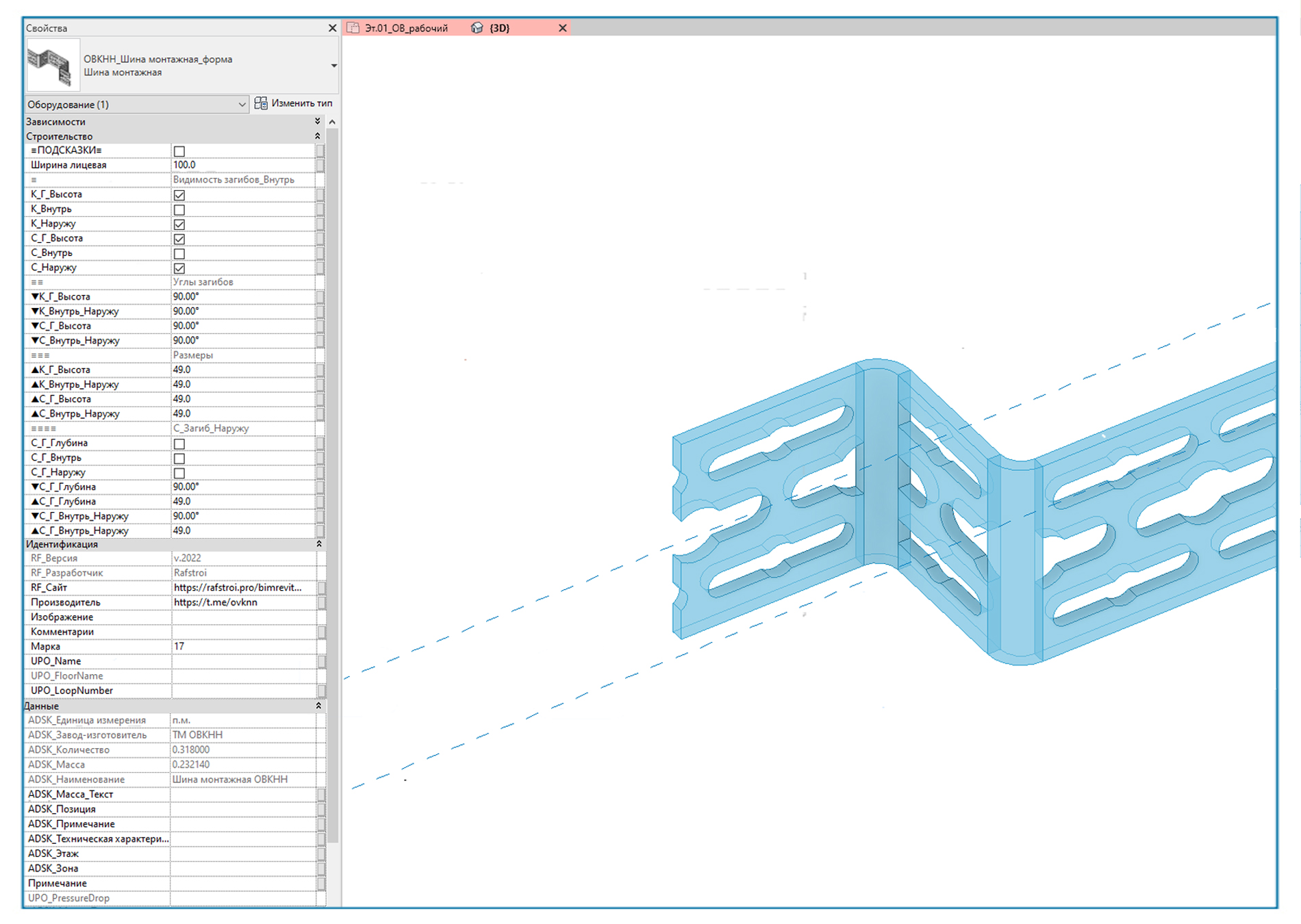Close the {3D} view tab
Image resolution: width=1301 pixels, height=924 pixels.
click(x=563, y=28)
